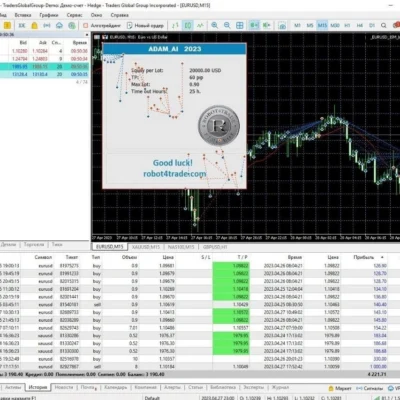Select the candlestick chart icon
This screenshot has height=400, width=400.
[188, 25]
